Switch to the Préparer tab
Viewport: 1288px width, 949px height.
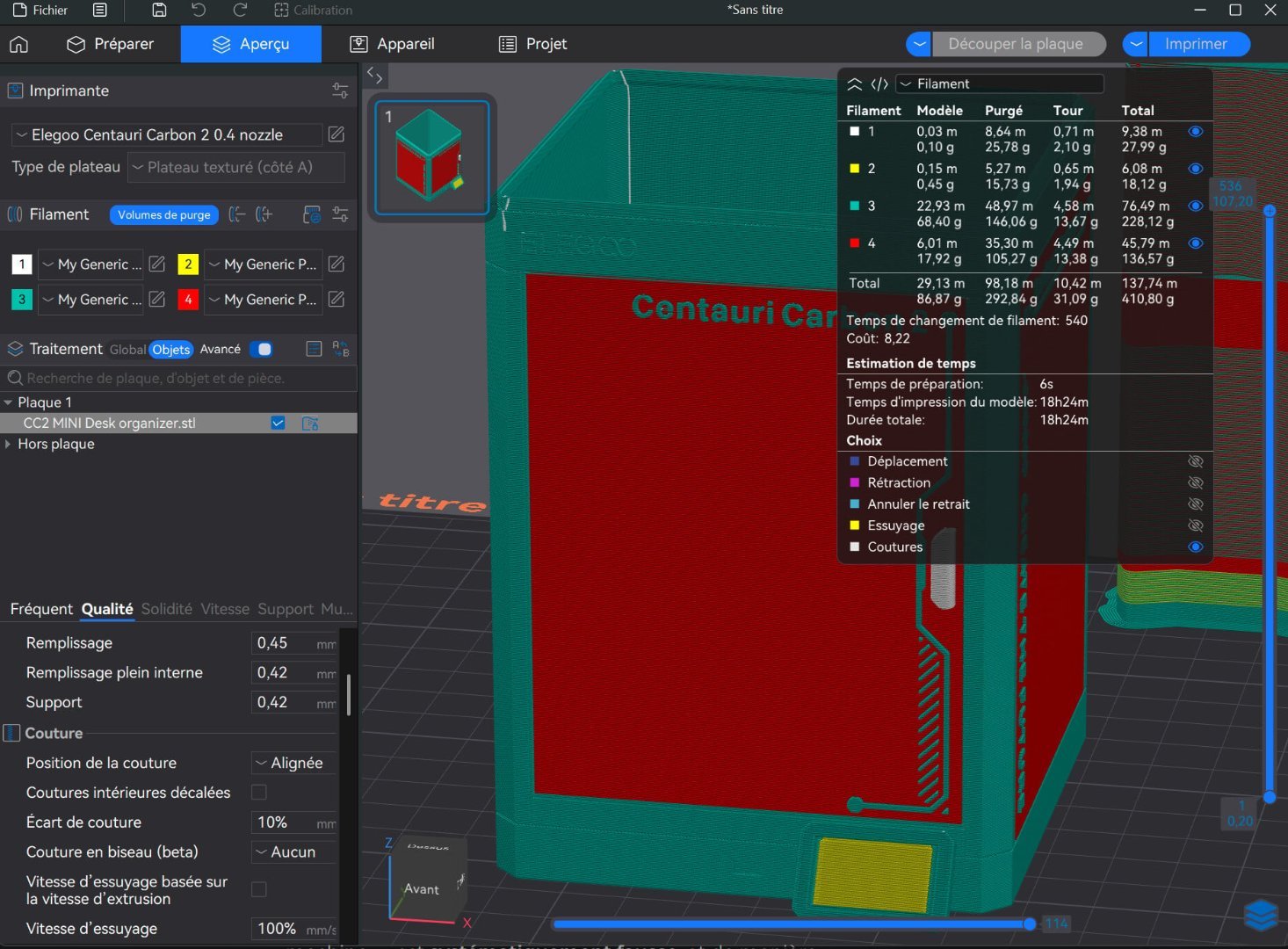[x=111, y=44]
